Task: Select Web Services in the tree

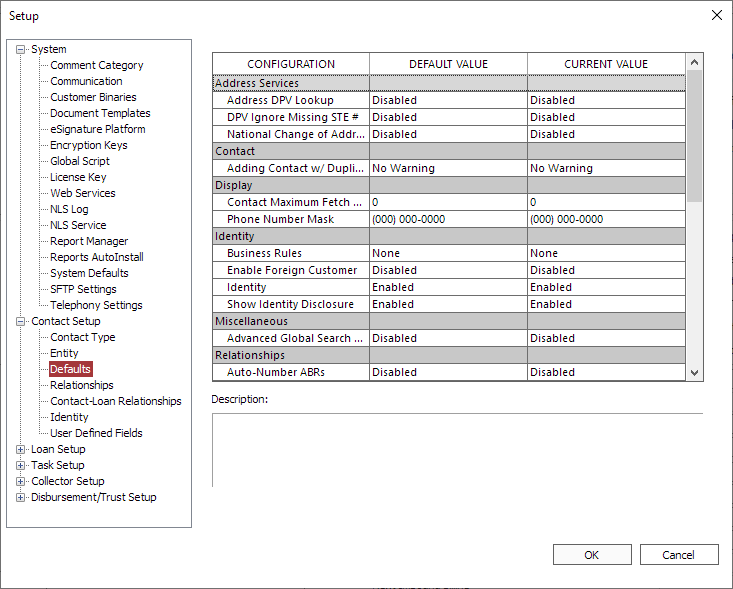Action: tap(83, 193)
